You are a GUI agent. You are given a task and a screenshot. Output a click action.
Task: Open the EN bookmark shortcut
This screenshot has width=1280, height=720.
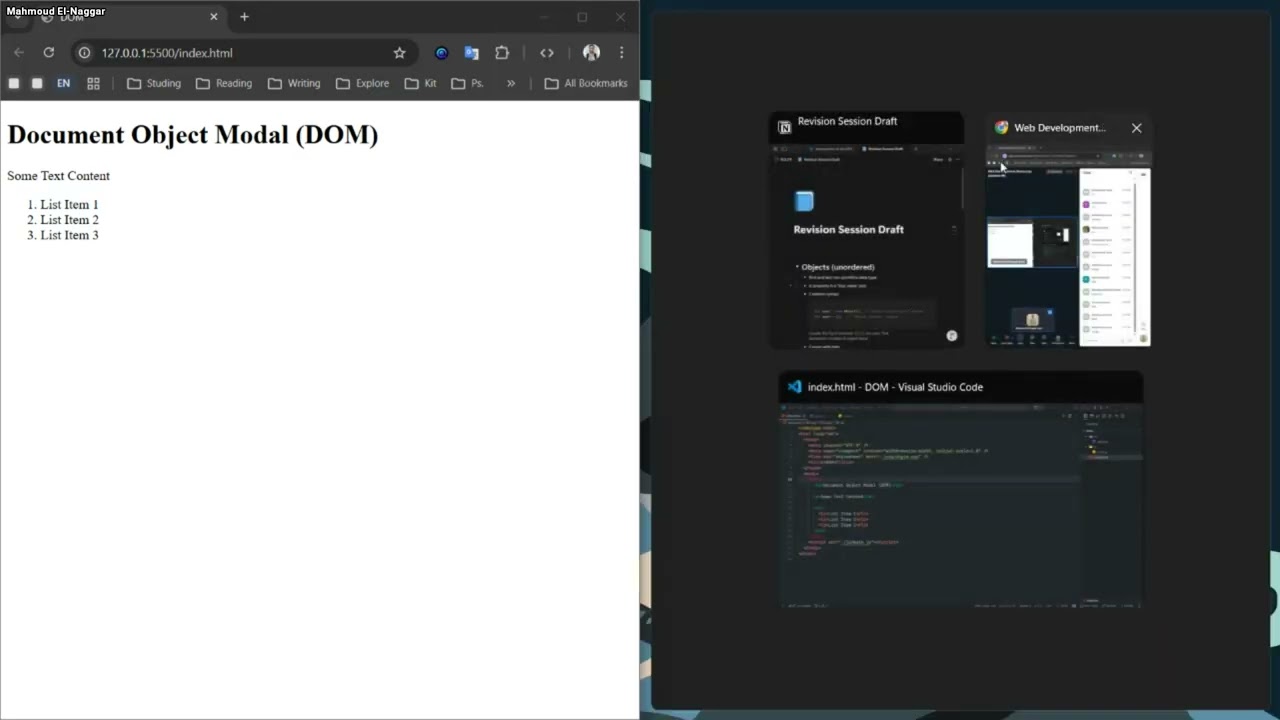tap(63, 83)
